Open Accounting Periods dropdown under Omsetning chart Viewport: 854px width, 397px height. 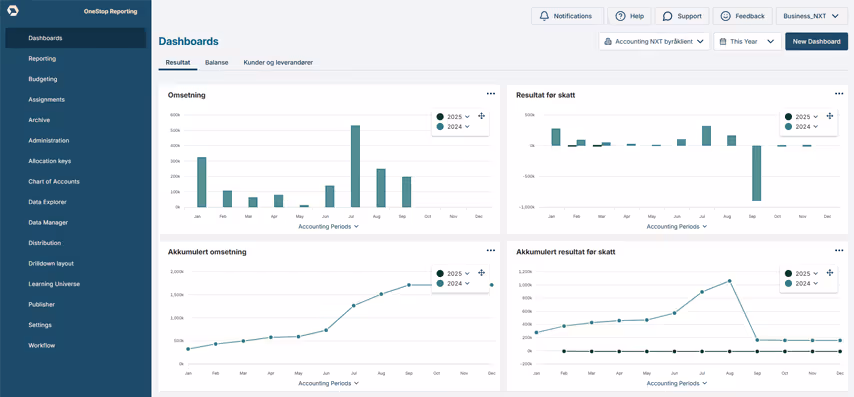[x=328, y=226]
